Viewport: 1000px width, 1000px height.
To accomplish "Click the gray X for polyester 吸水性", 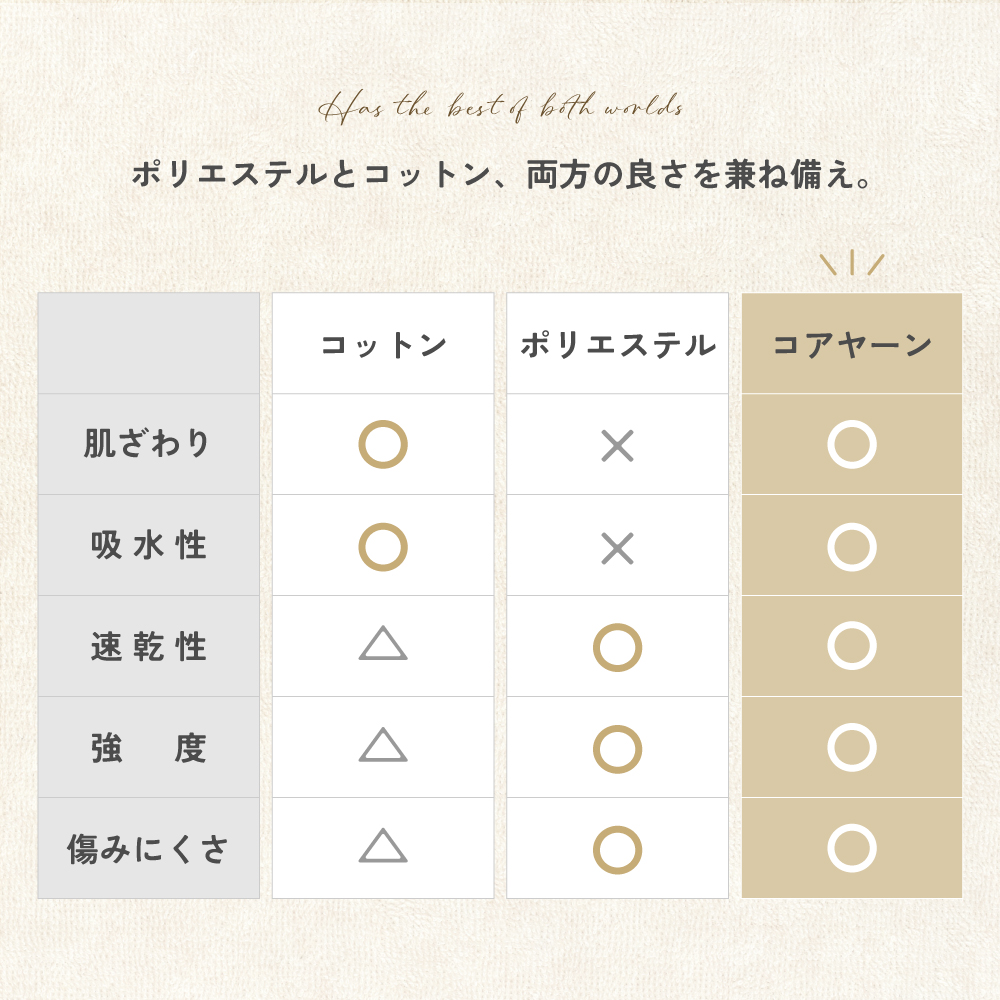I will point(617,548).
